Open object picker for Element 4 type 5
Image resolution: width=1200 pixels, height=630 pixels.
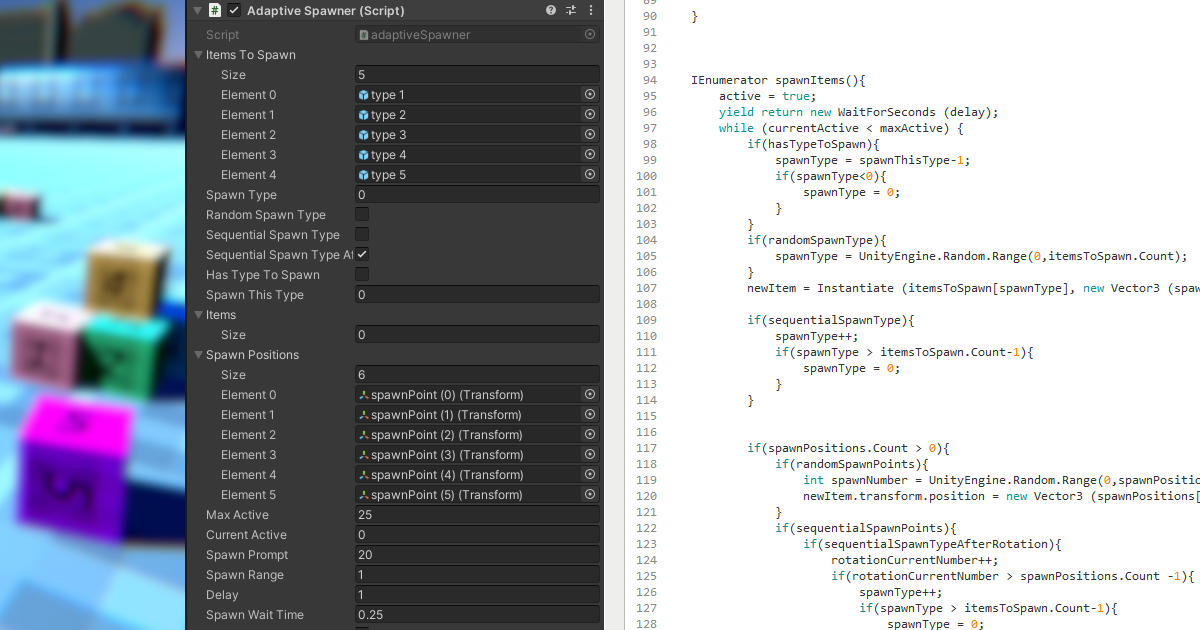(x=590, y=174)
